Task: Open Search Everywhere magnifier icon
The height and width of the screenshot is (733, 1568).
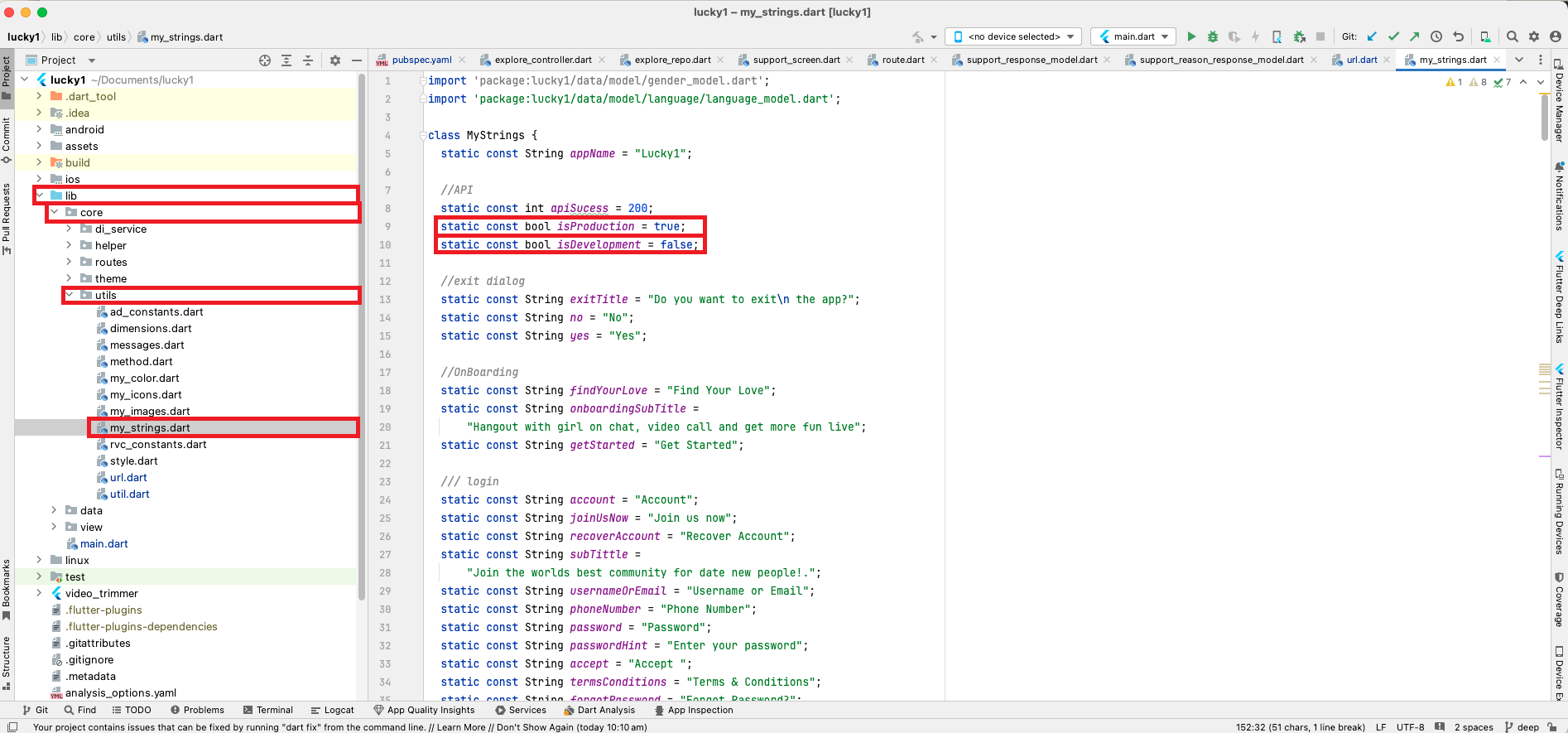Action: click(1513, 36)
